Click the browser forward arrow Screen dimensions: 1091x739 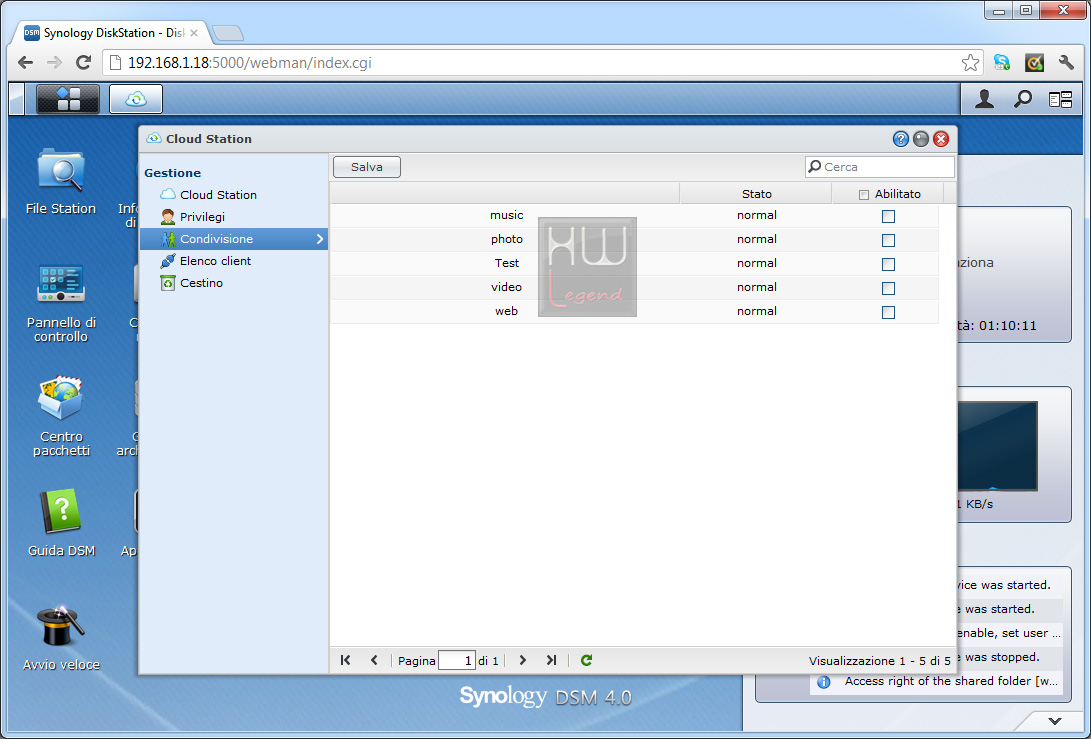point(54,63)
